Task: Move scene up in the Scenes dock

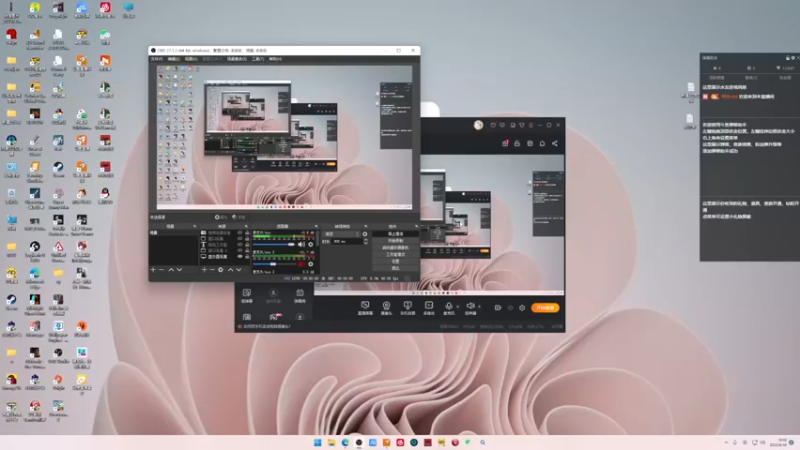Action: click(171, 270)
